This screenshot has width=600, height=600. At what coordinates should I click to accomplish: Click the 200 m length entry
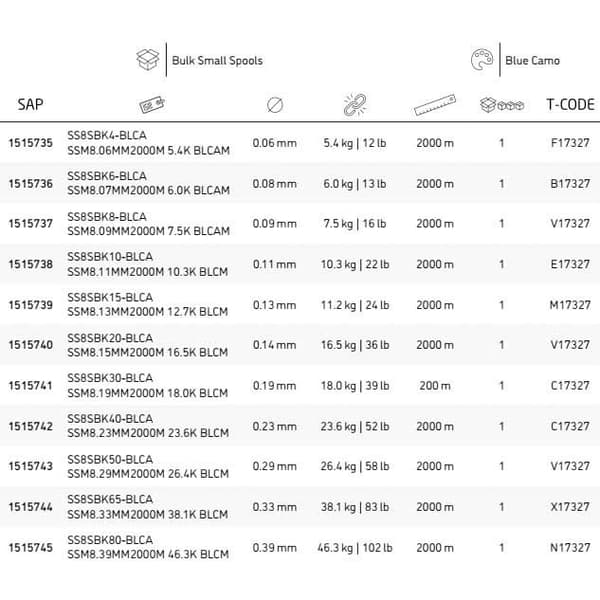[435, 386]
